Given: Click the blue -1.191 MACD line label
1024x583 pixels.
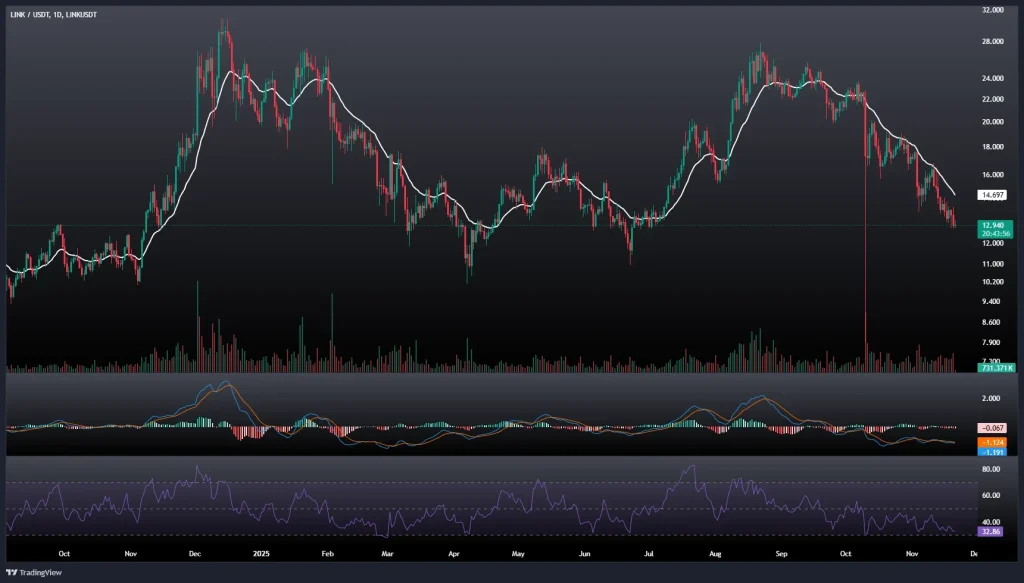Looking at the screenshot, I should (992, 452).
